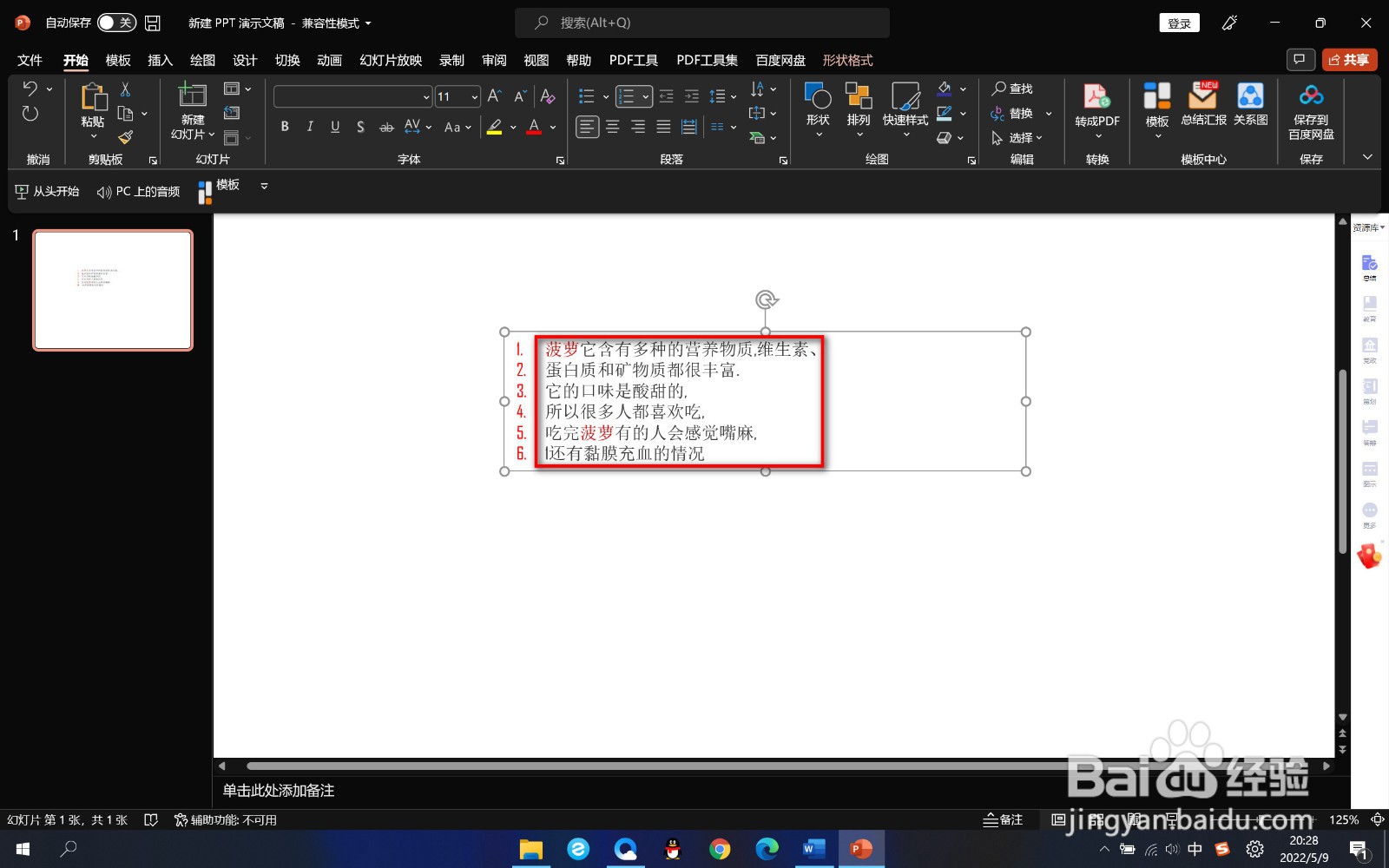Open the shape fill paint bucket
1389x868 pixels.
pos(945,89)
